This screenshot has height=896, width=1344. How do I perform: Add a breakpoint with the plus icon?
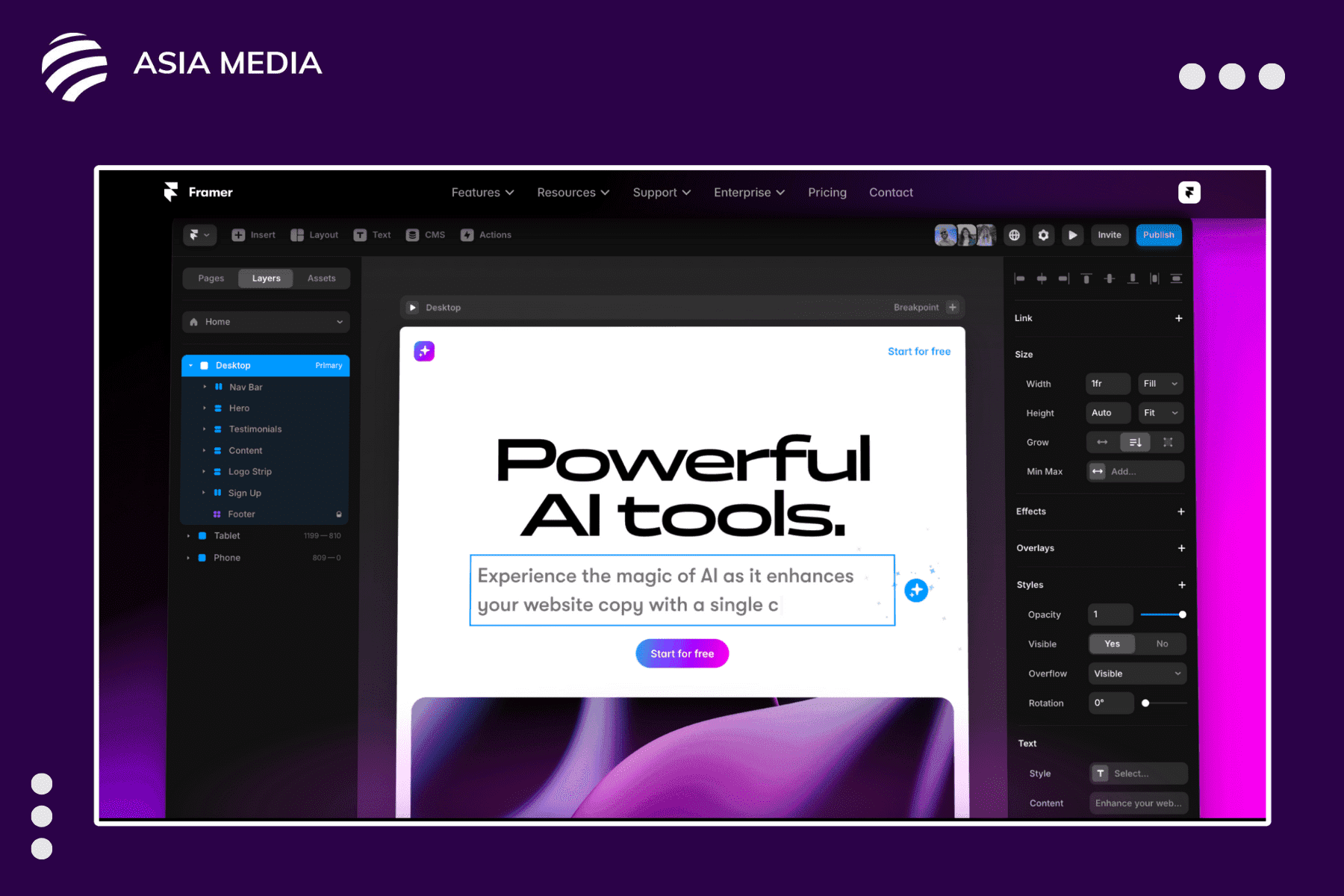(x=953, y=308)
